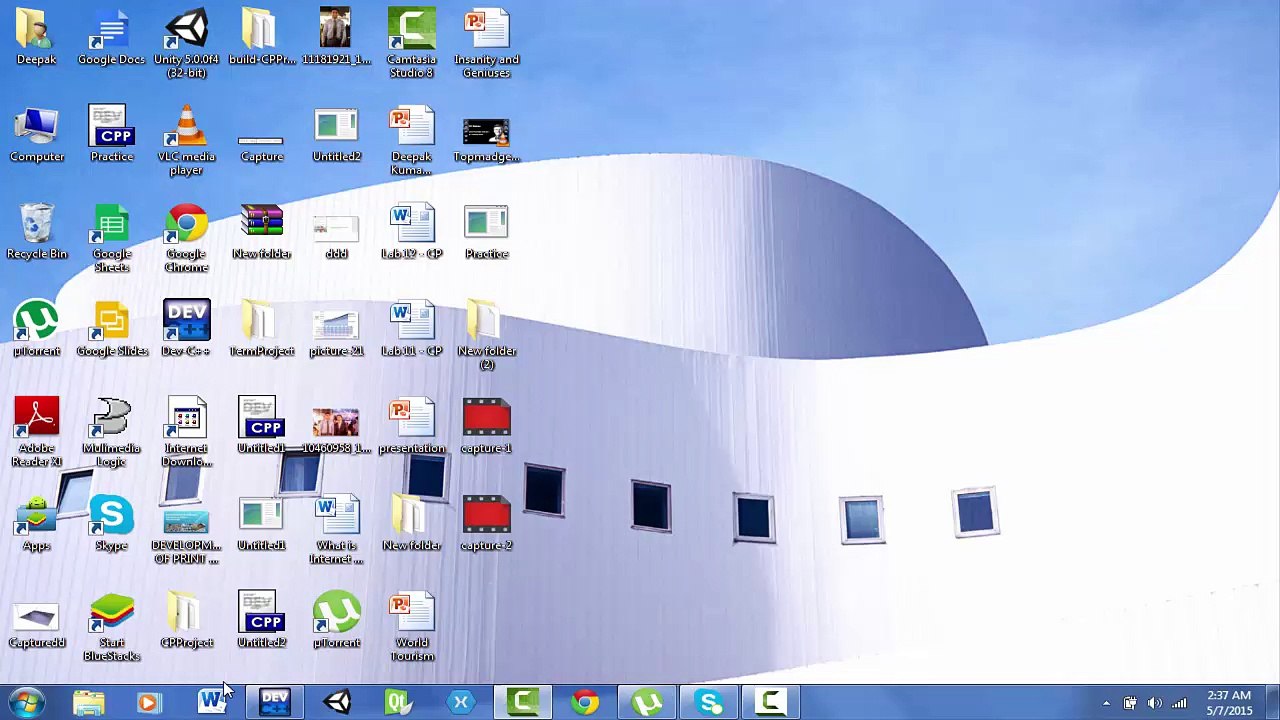Select the World Tourism presentation file

(x=411, y=627)
